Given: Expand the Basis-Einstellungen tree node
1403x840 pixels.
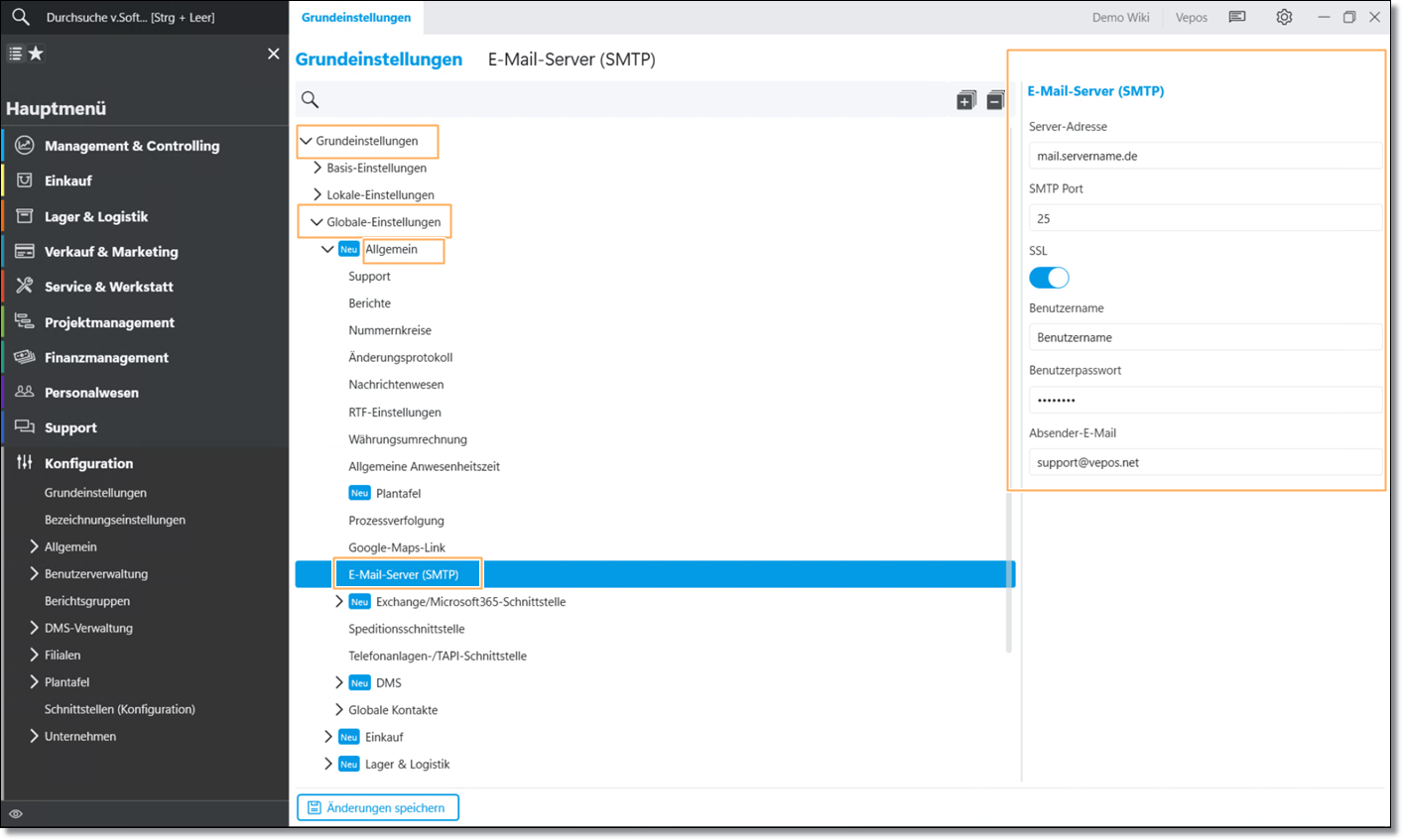Looking at the screenshot, I should coord(318,168).
